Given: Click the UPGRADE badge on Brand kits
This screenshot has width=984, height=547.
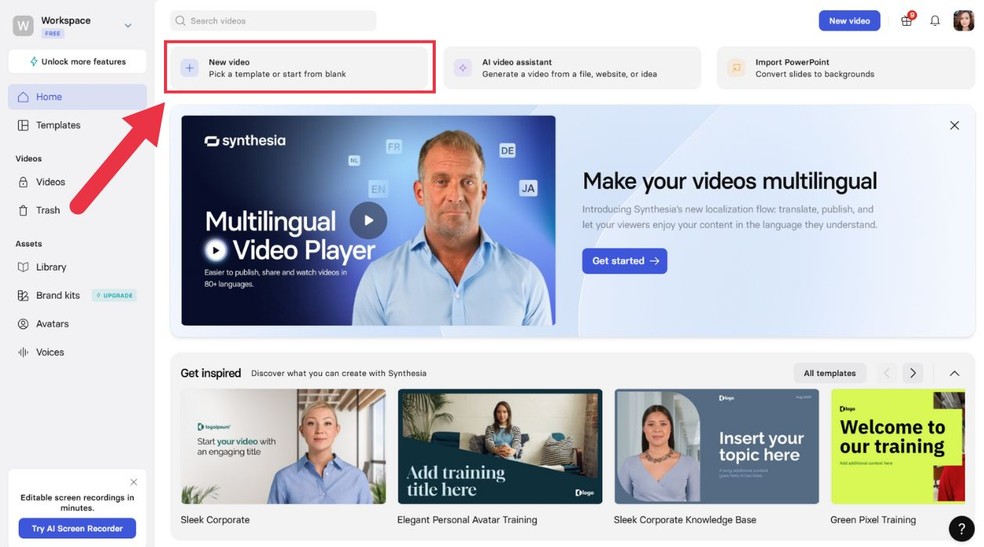Looking at the screenshot, I should (x=114, y=295).
